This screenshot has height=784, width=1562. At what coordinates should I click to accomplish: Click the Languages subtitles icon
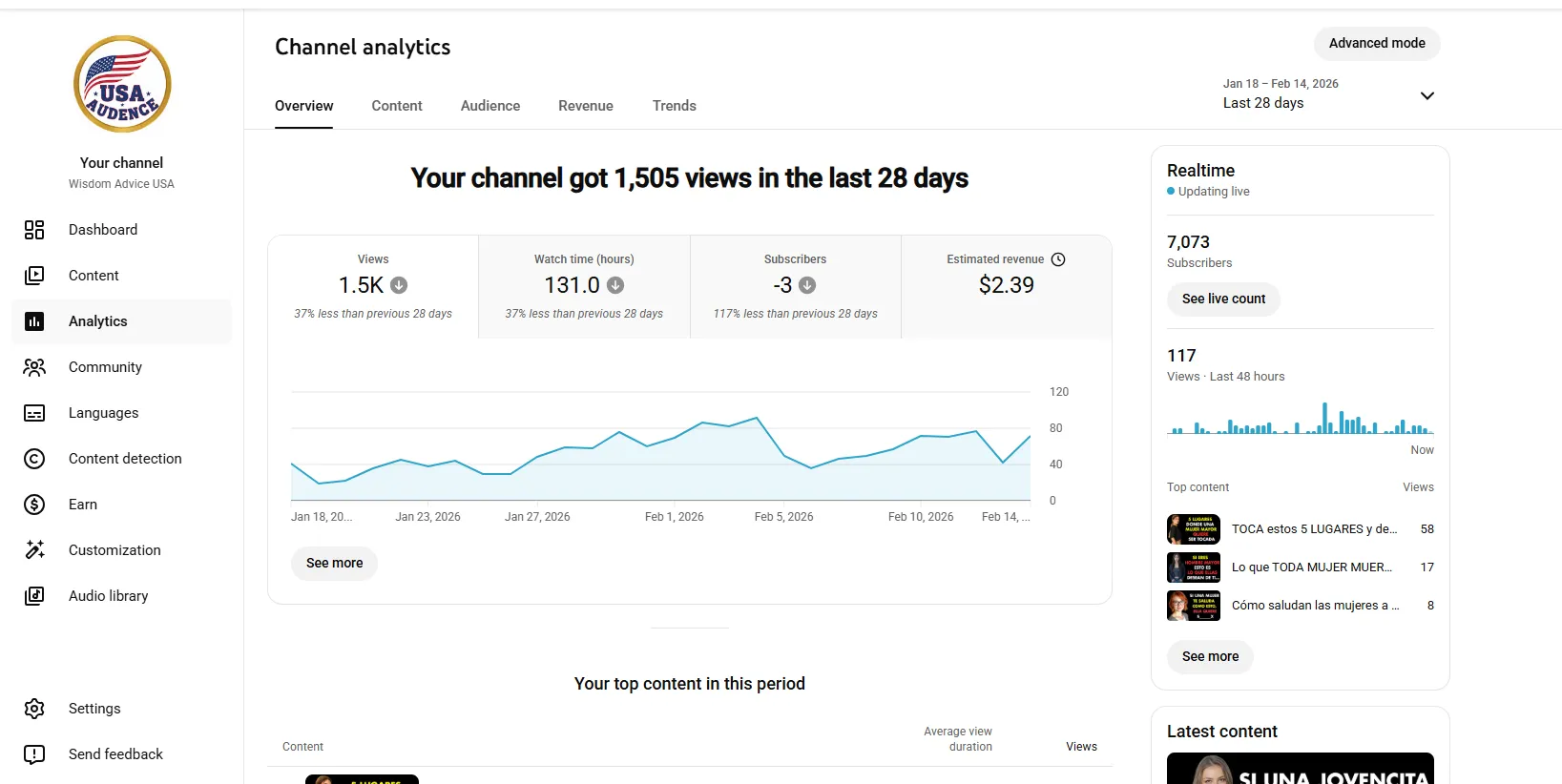point(34,413)
